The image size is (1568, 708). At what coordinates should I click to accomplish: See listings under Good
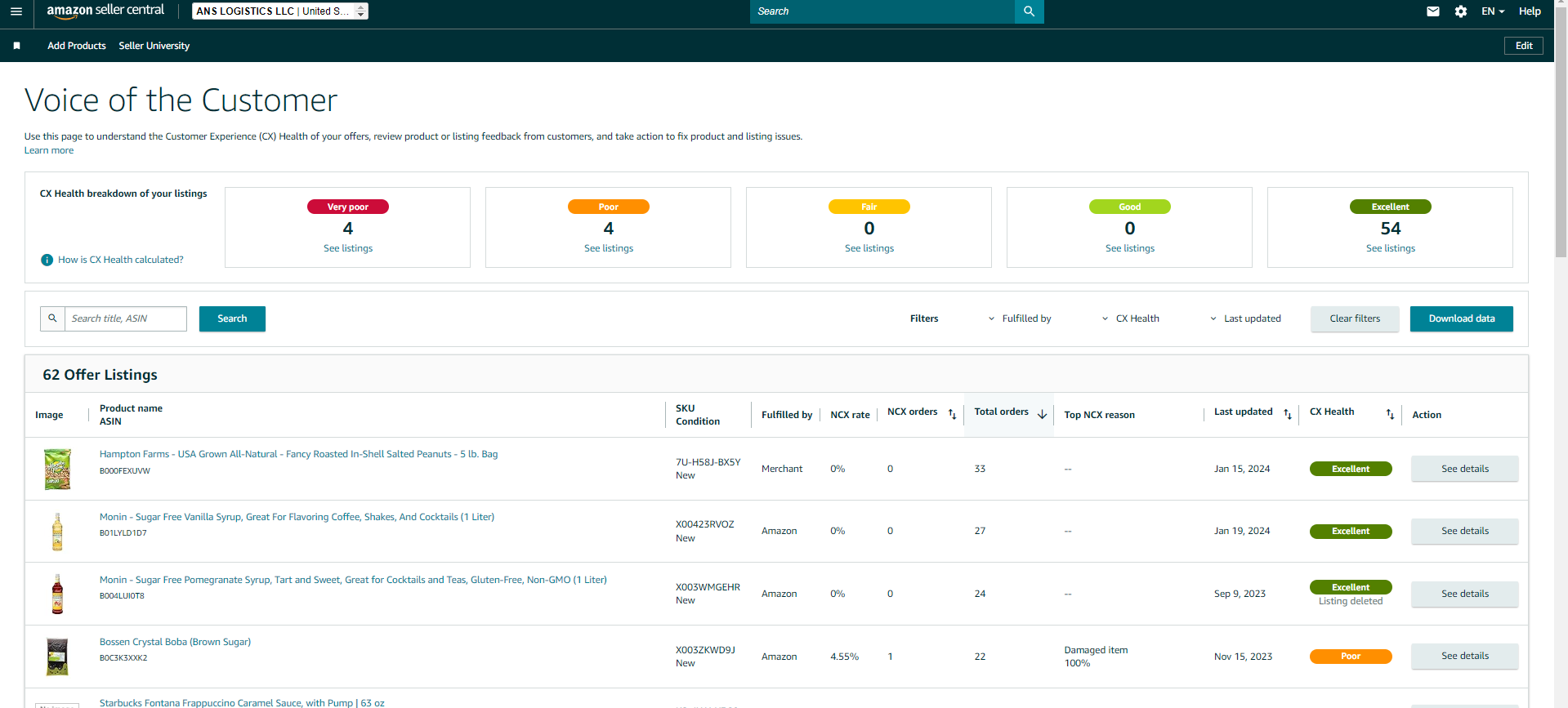pyautogui.click(x=1130, y=248)
